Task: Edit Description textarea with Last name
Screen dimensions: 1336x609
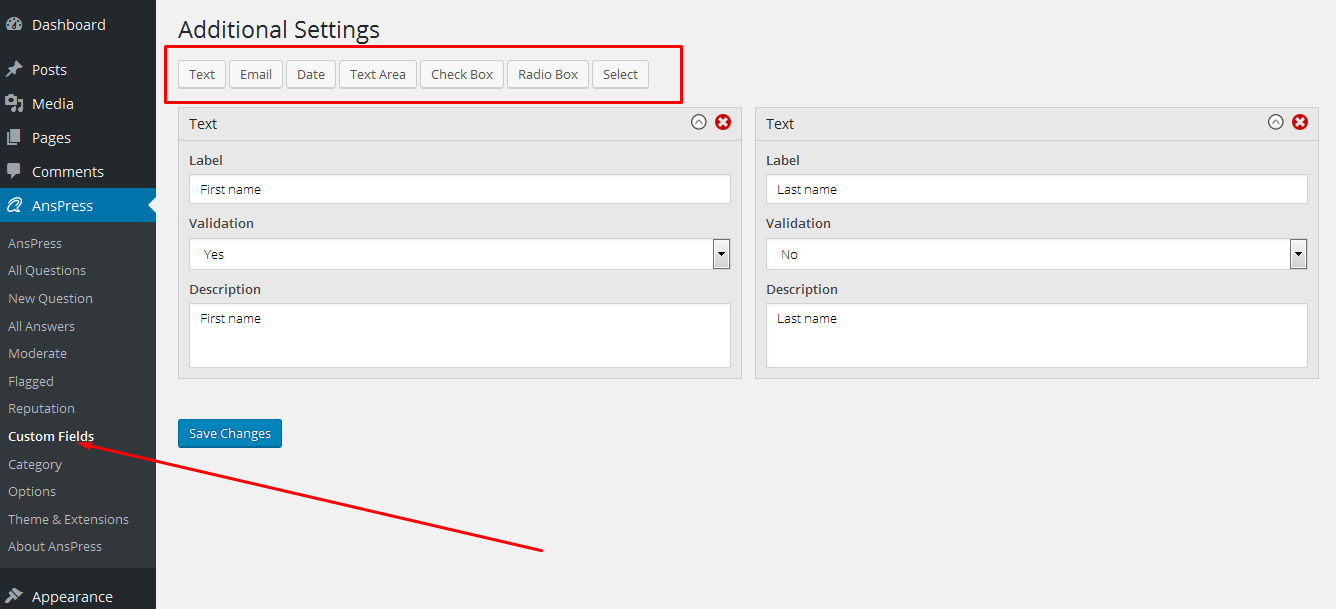Action: [x=1037, y=335]
